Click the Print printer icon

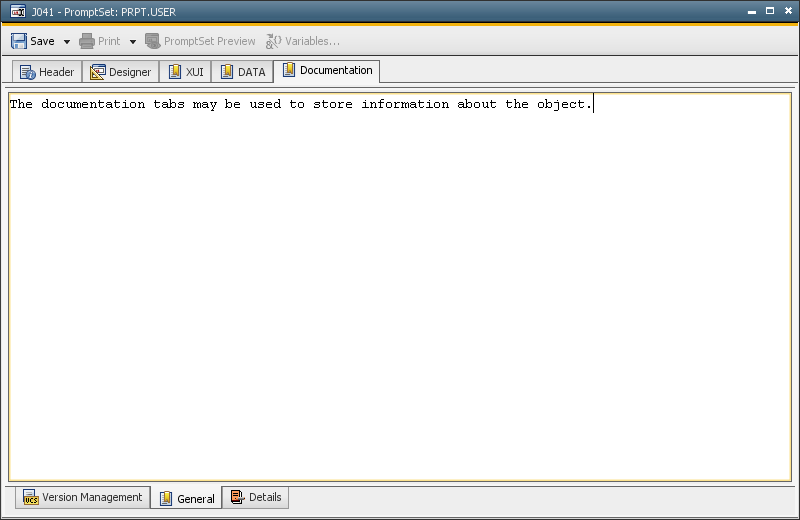pyautogui.click(x=87, y=41)
